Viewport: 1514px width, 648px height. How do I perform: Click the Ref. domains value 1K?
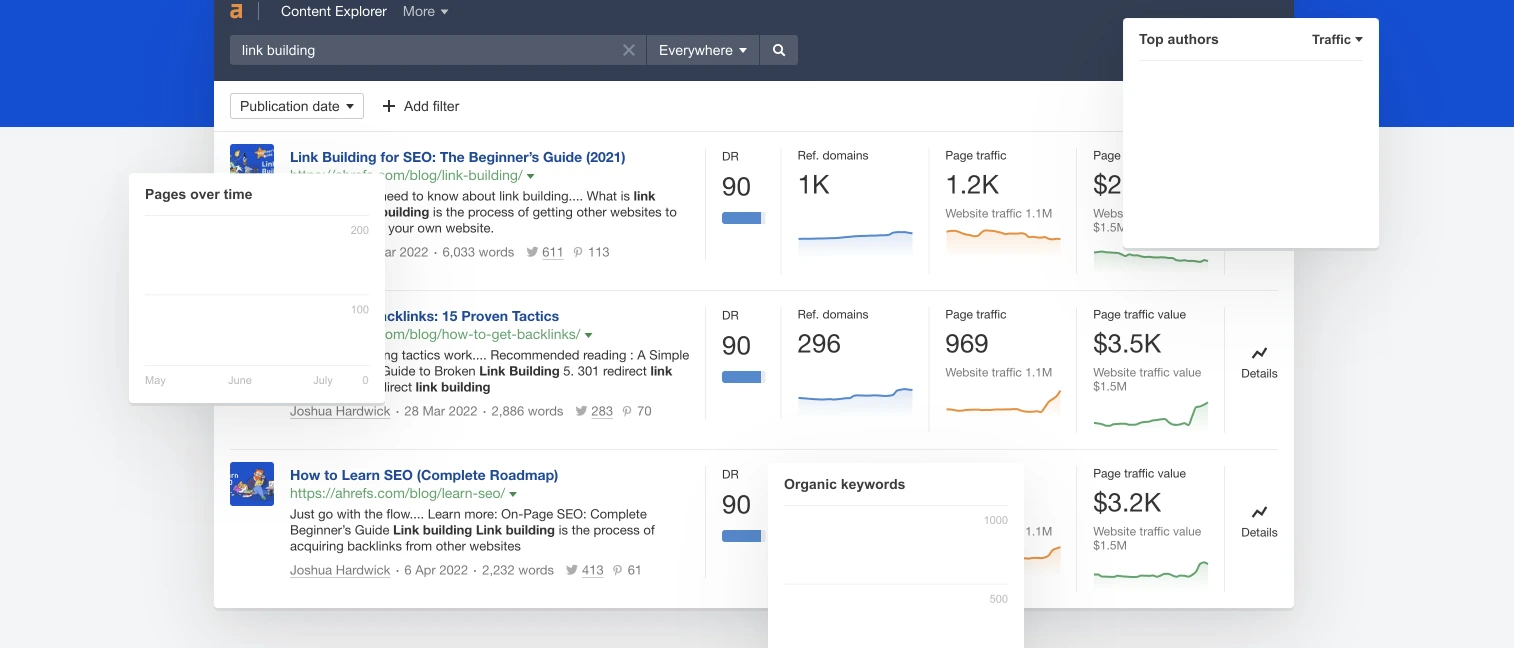(x=814, y=185)
